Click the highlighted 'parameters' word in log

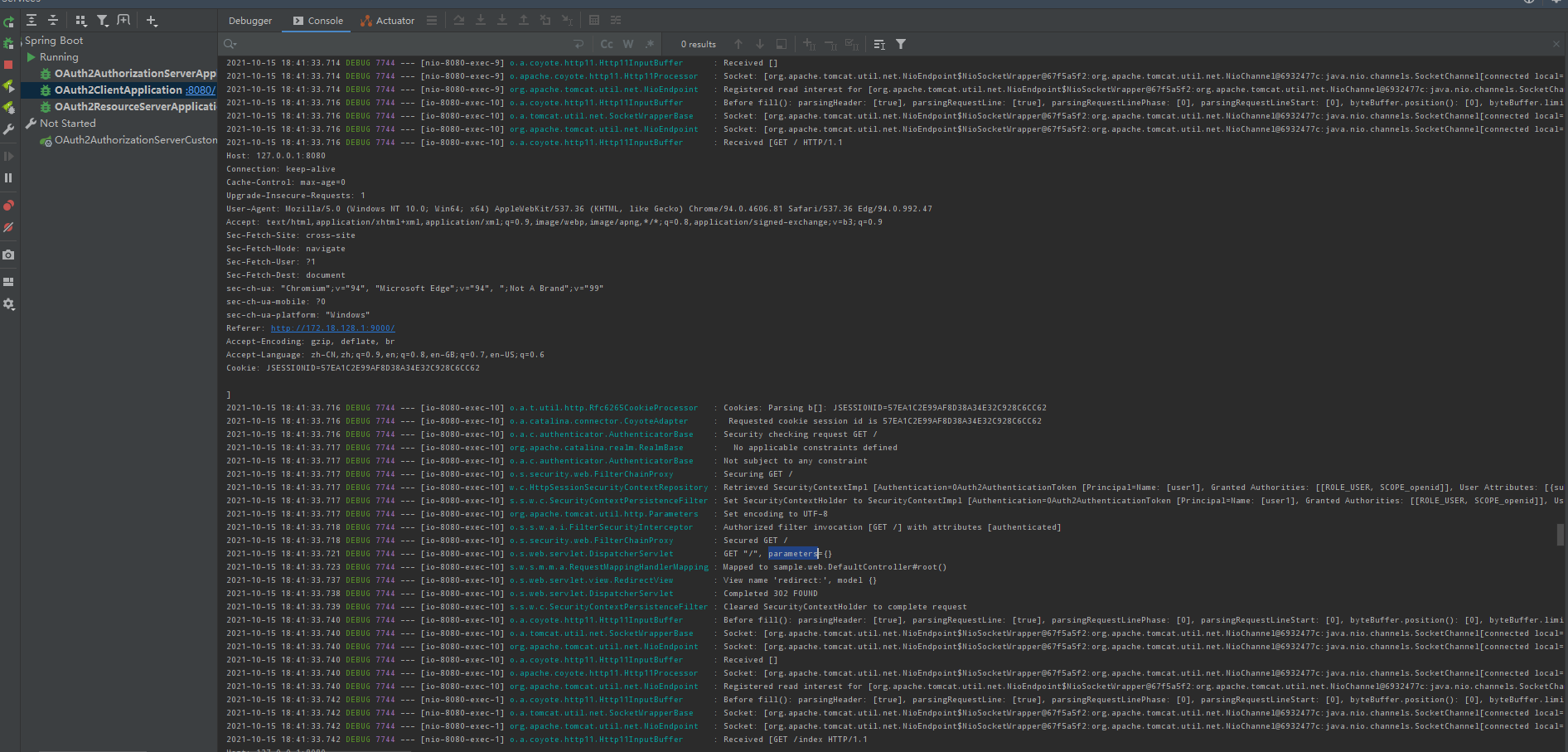point(793,554)
